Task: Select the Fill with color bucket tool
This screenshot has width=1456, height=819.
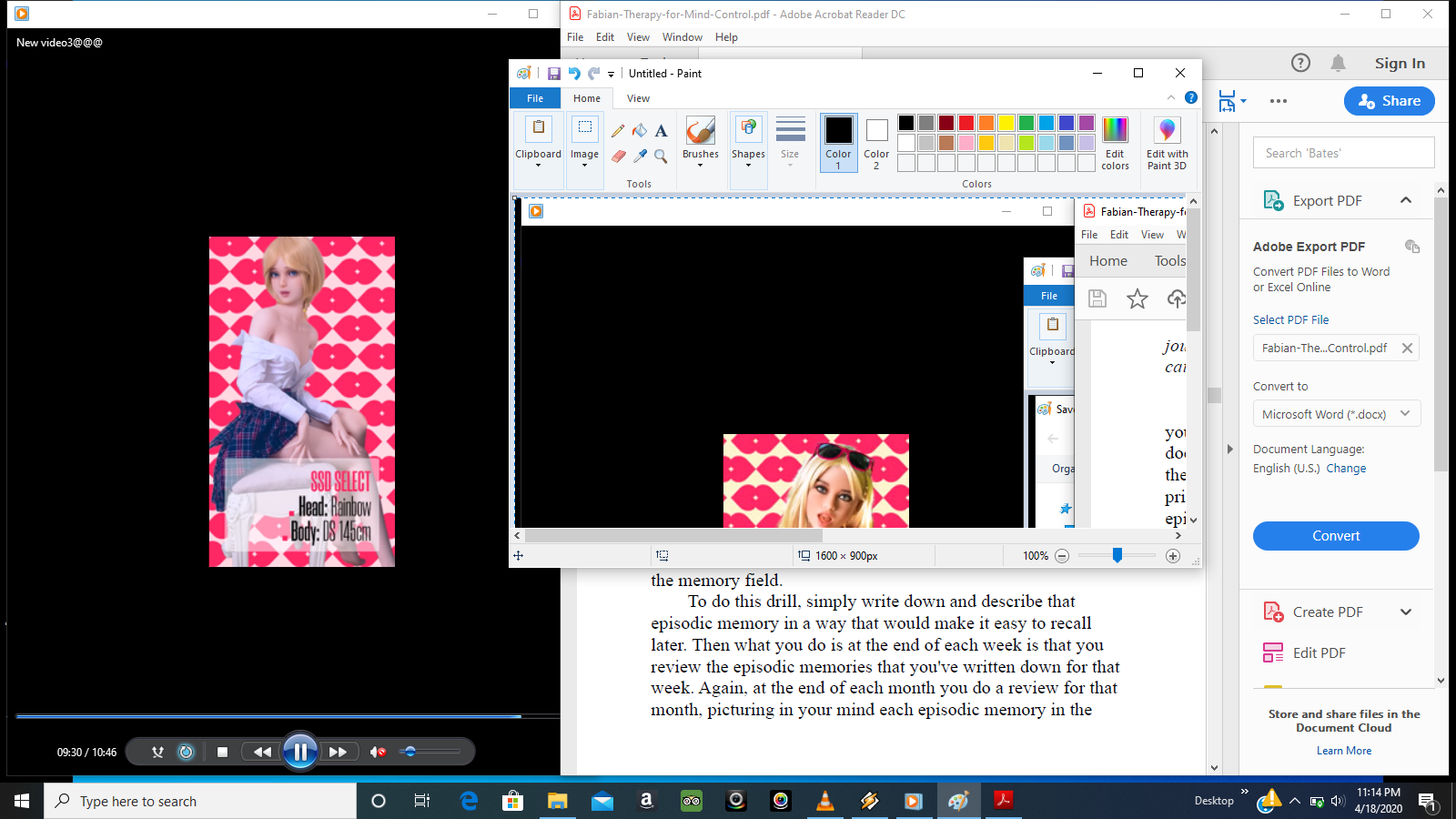Action: [x=640, y=130]
